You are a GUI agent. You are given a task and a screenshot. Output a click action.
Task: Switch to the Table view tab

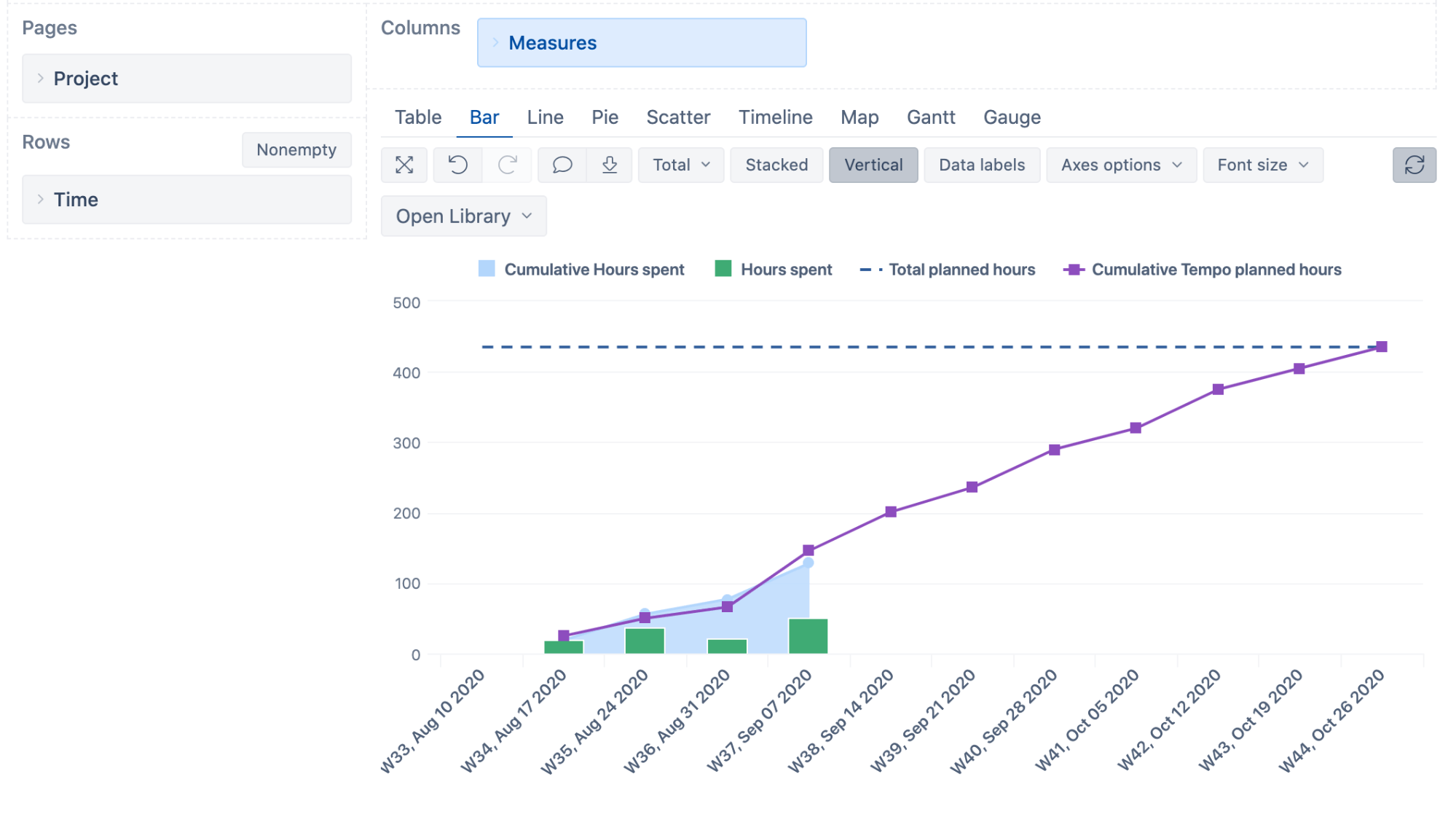418,117
